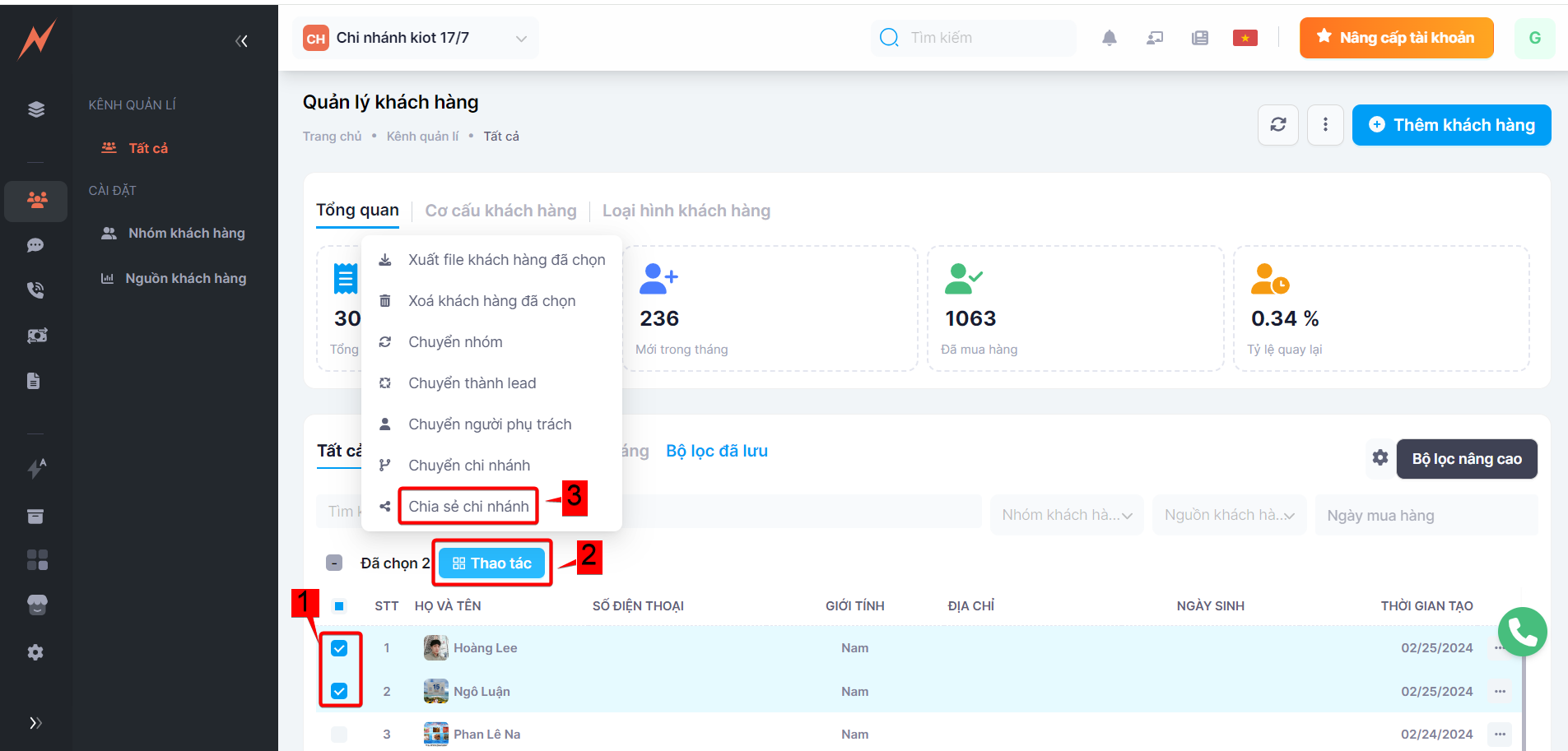Click the Vietnam flag language icon

click(1245, 38)
